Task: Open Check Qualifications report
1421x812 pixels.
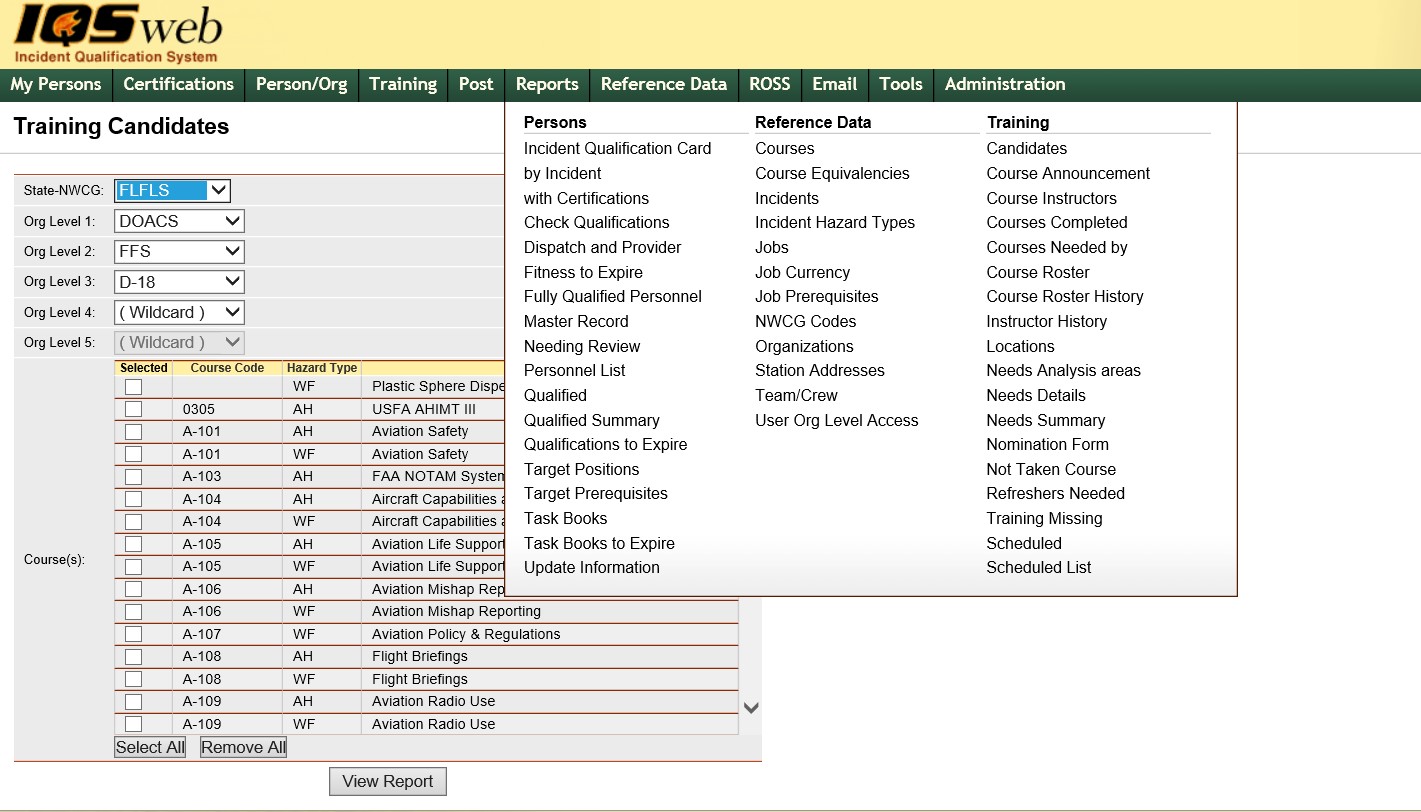Action: tap(597, 222)
